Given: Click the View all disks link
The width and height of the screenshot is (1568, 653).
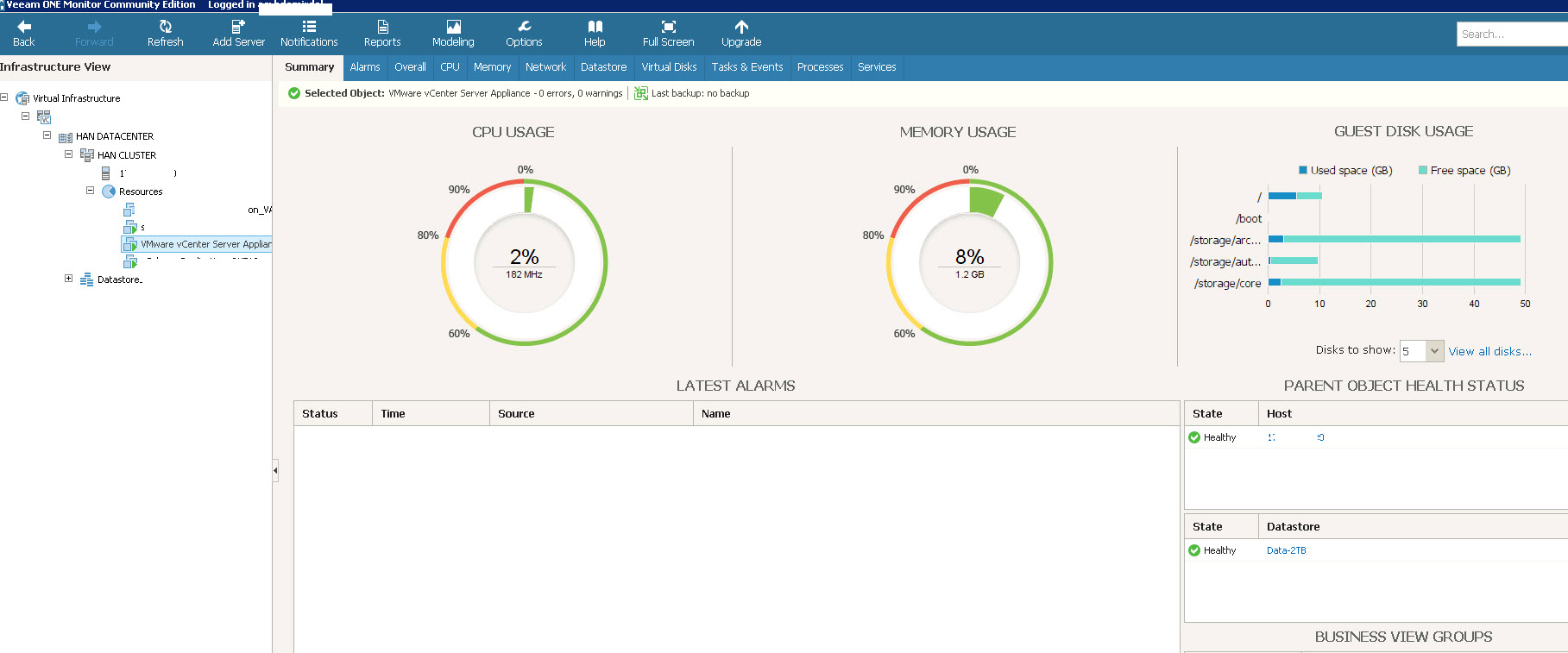Looking at the screenshot, I should [x=1489, y=352].
